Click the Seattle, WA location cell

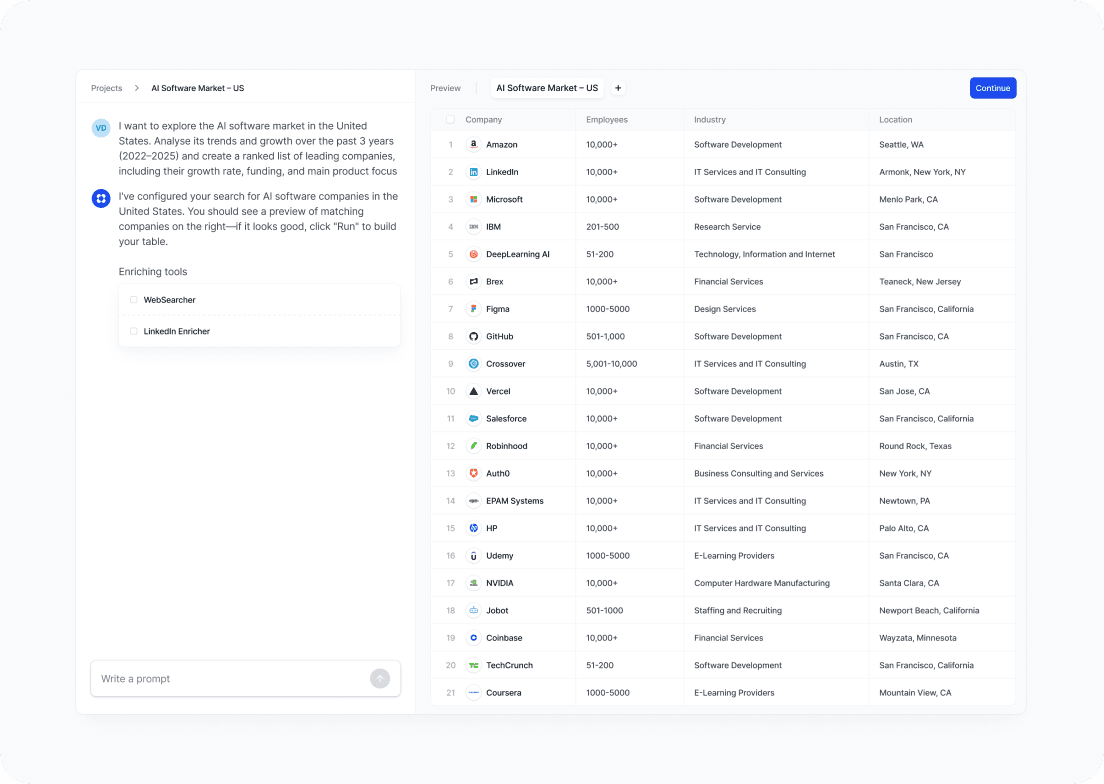coord(901,144)
